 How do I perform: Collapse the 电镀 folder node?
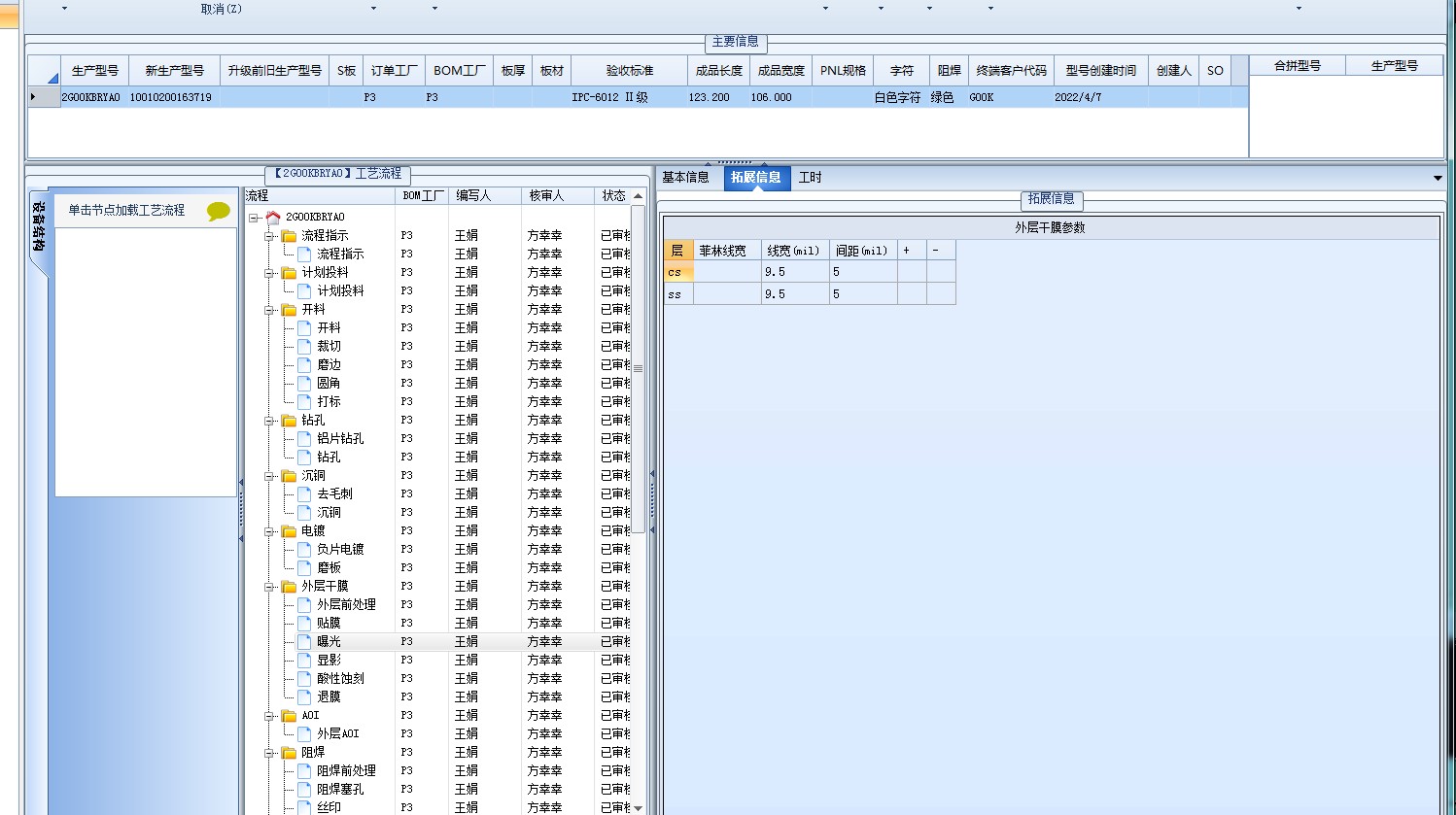pyautogui.click(x=269, y=531)
